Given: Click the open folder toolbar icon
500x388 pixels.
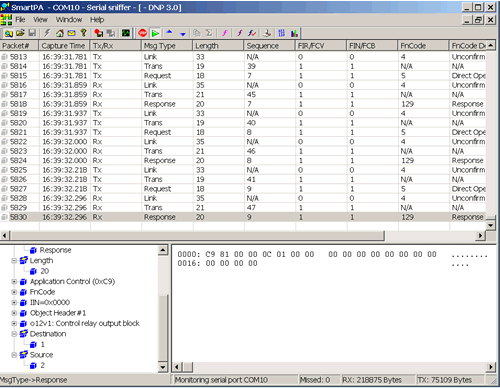Looking at the screenshot, I should coord(20,33).
